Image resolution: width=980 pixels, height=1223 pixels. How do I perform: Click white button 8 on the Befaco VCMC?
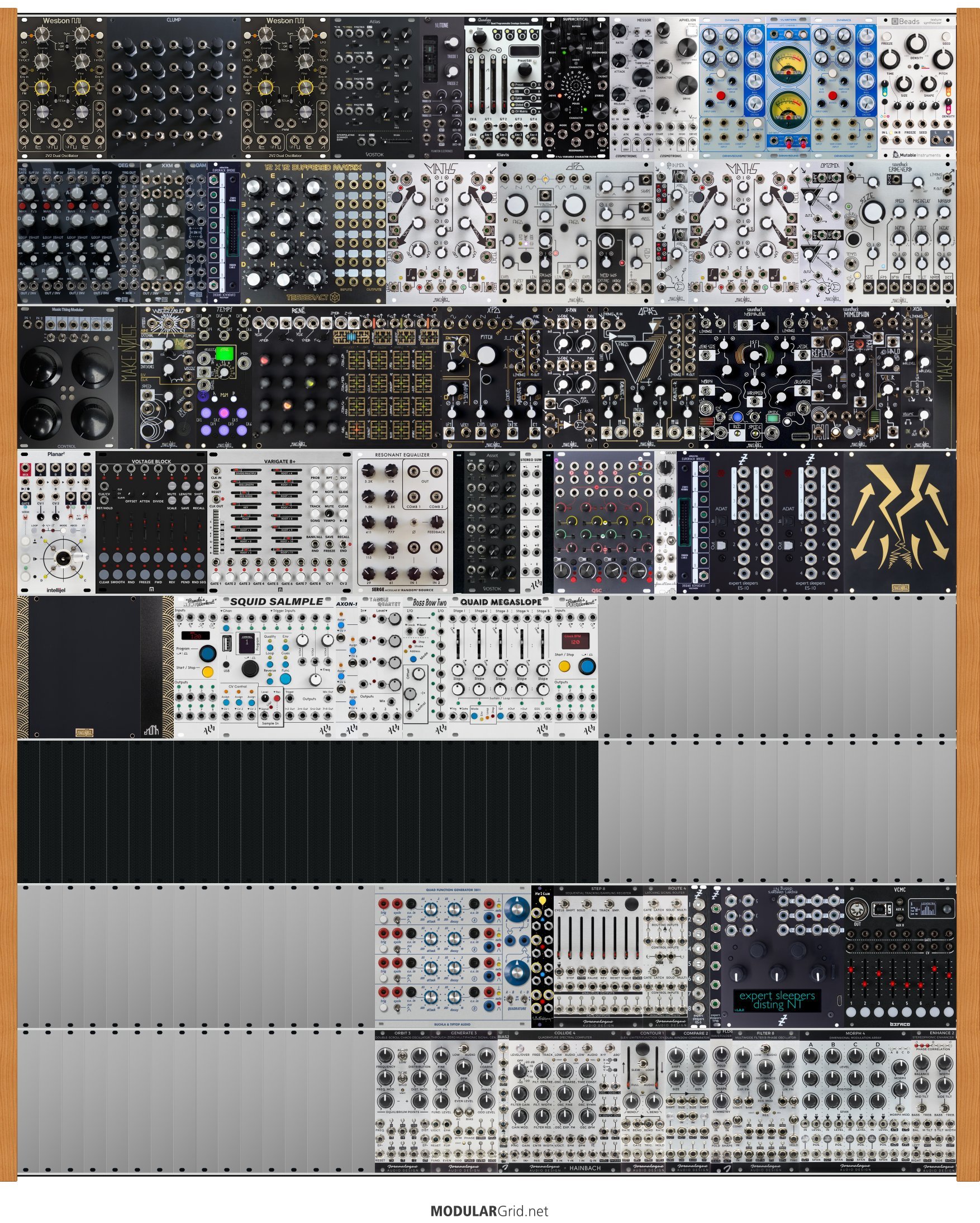(948, 1011)
